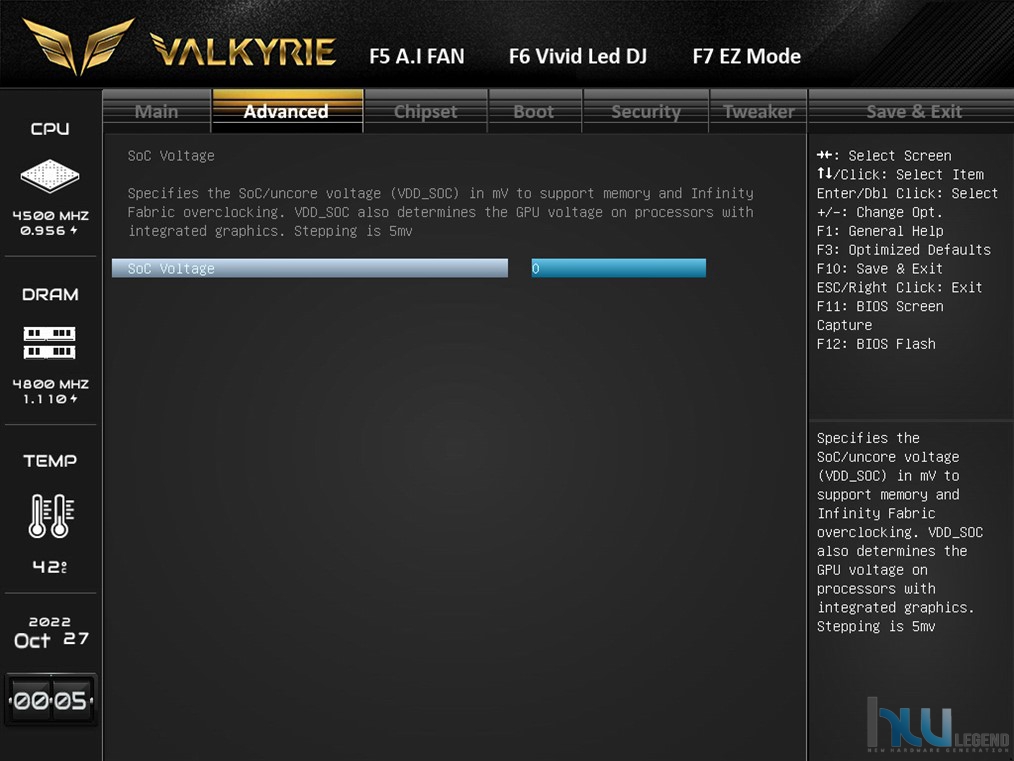Click the TEMP label in sidebar

tap(50, 461)
